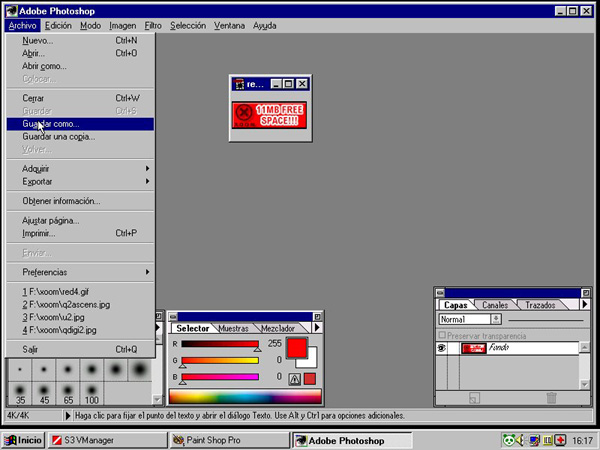Toggle the Preservar transparencia checkbox
Screen dimensions: 600x450
click(442, 335)
